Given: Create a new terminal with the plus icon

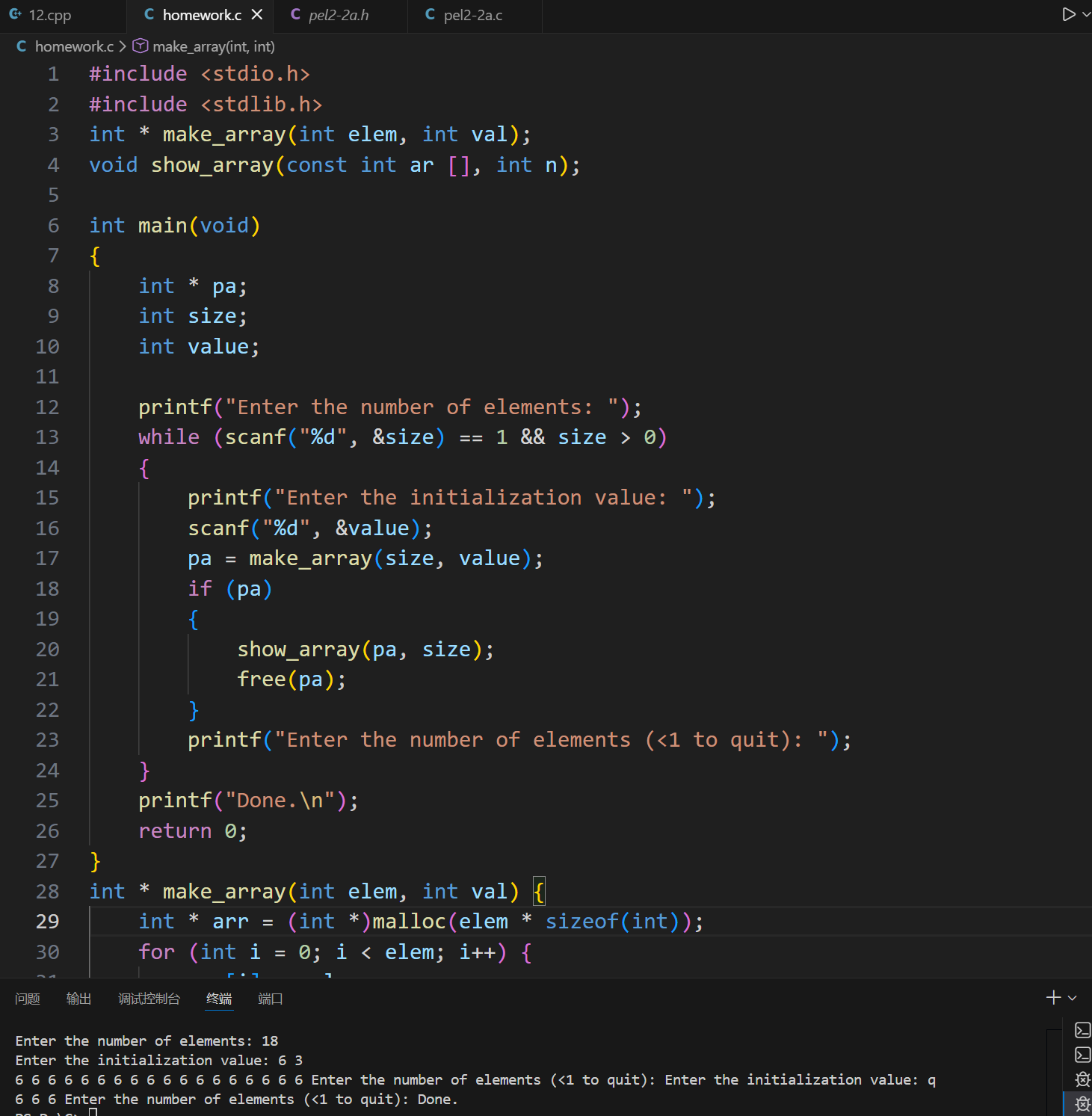Looking at the screenshot, I should pyautogui.click(x=1054, y=997).
